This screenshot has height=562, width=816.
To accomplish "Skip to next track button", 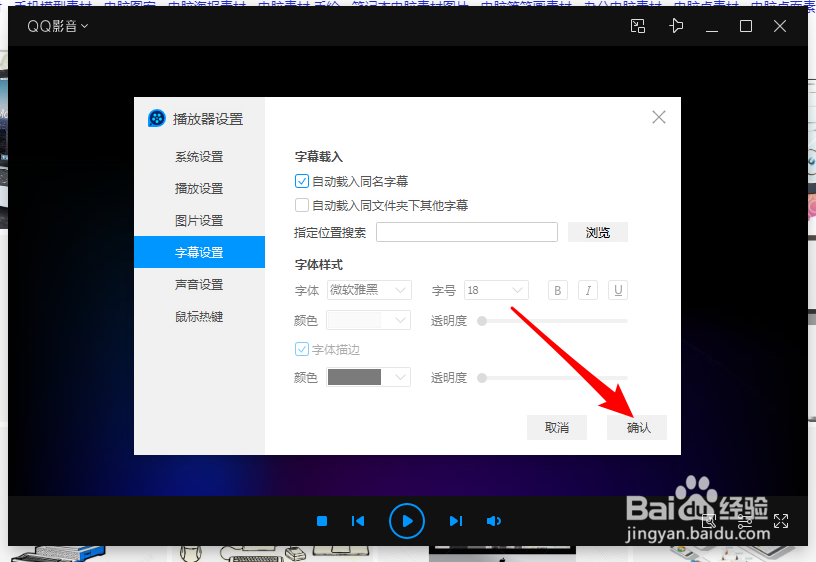I will point(456,521).
